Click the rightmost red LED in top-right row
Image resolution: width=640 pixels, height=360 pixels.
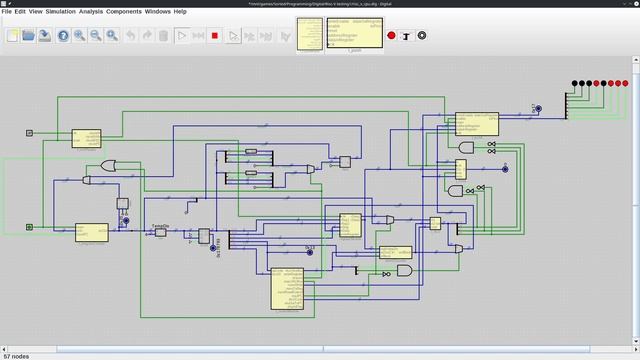625,83
